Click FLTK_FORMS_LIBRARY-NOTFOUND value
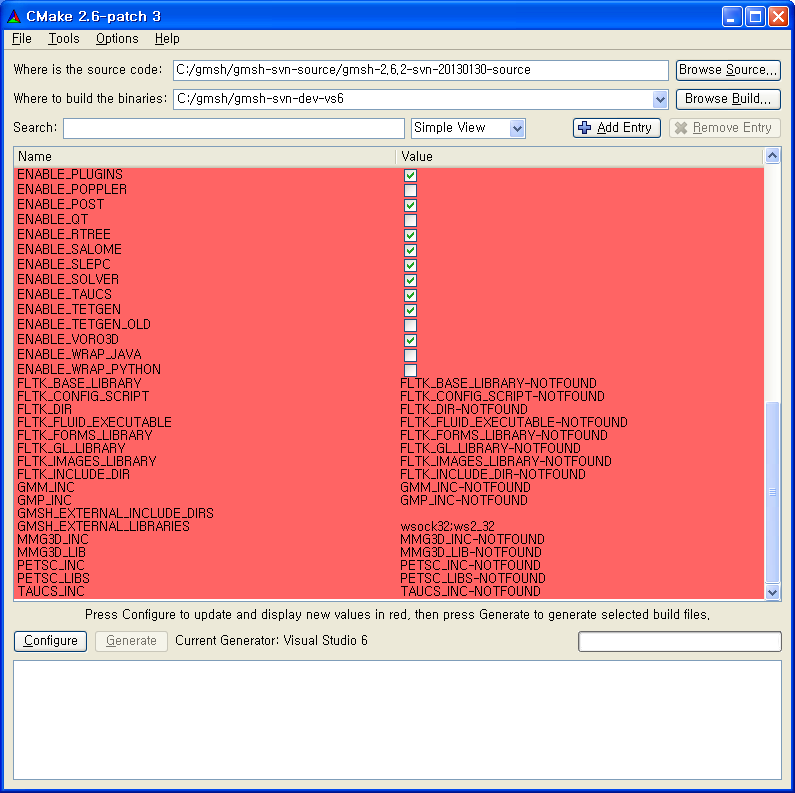This screenshot has height=793, width=795. click(503, 436)
